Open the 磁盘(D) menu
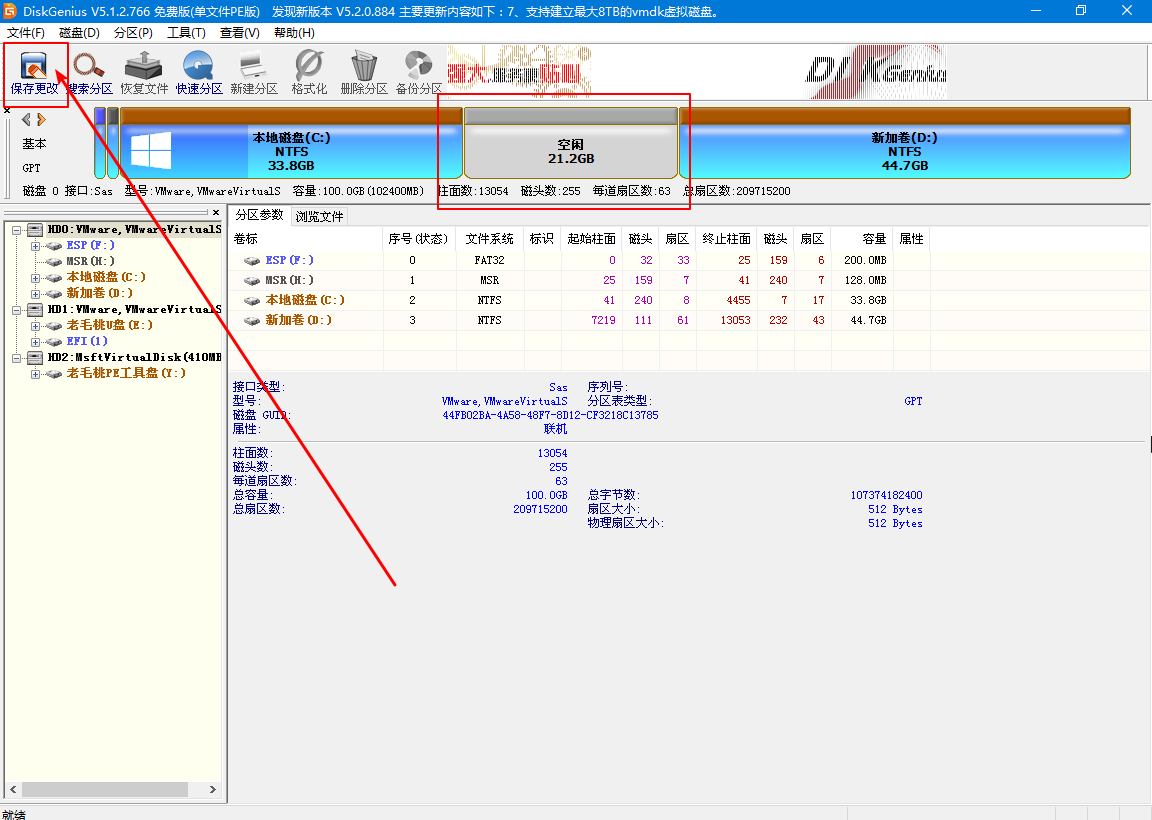This screenshot has width=1152, height=820. (x=79, y=33)
